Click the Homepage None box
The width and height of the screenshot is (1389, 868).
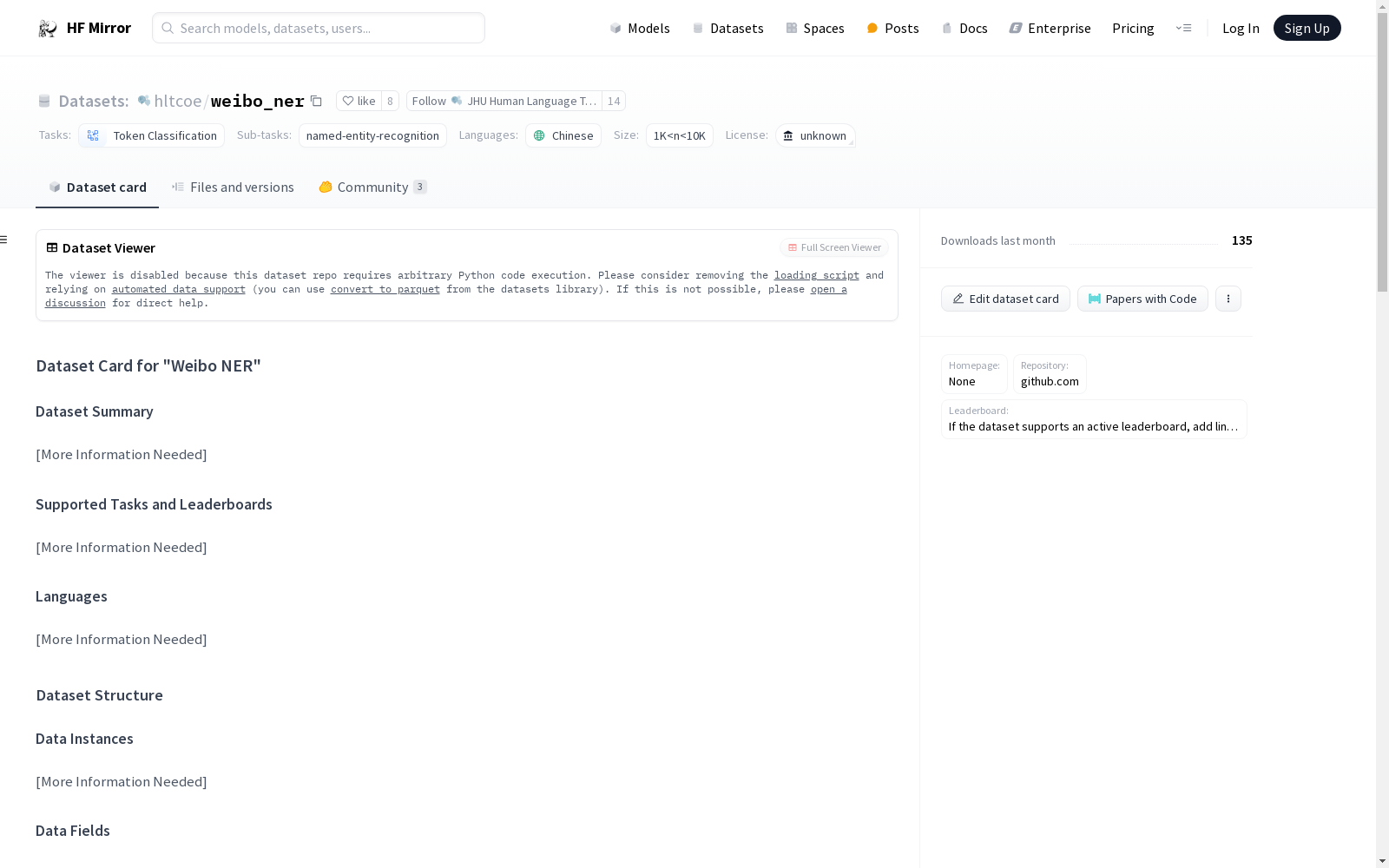(x=974, y=374)
